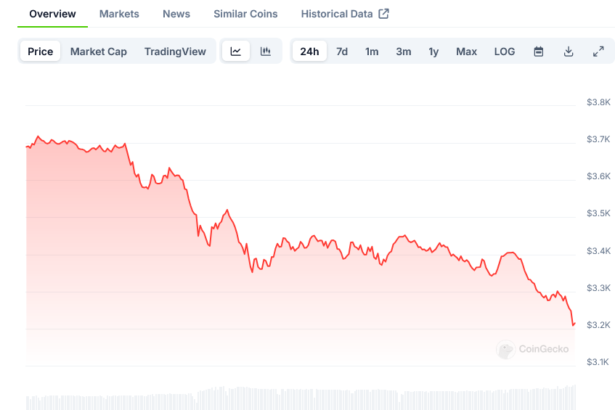615x410 pixels.
Task: Show the Max time range
Action: tap(466, 52)
